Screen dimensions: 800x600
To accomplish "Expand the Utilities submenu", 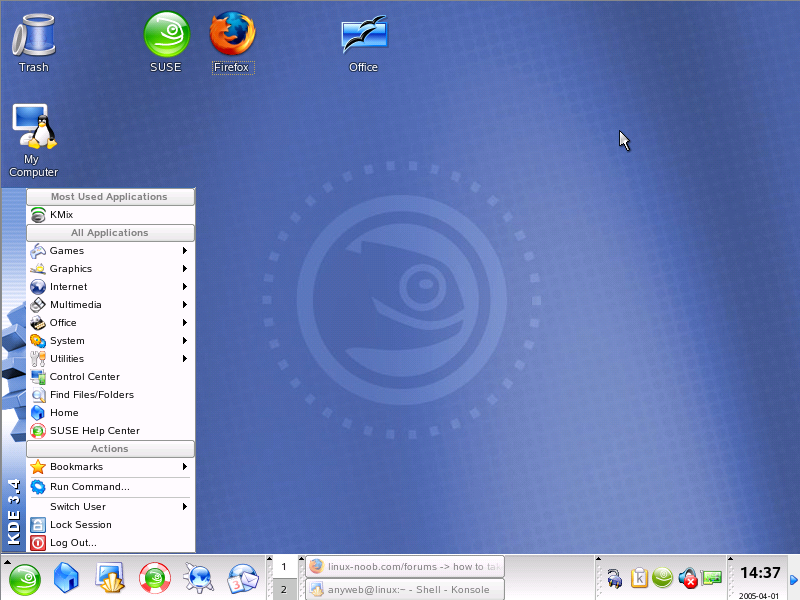I will pos(111,359).
